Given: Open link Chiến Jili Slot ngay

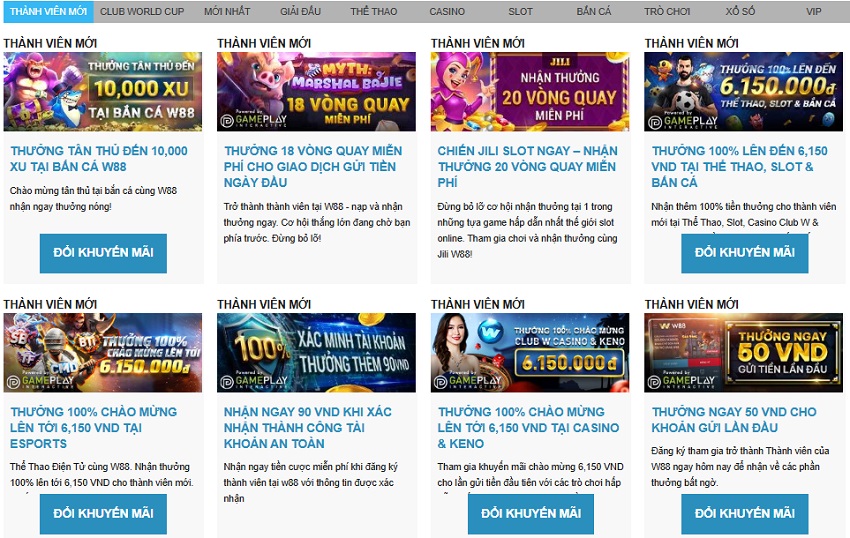Looking at the screenshot, I should [x=527, y=166].
